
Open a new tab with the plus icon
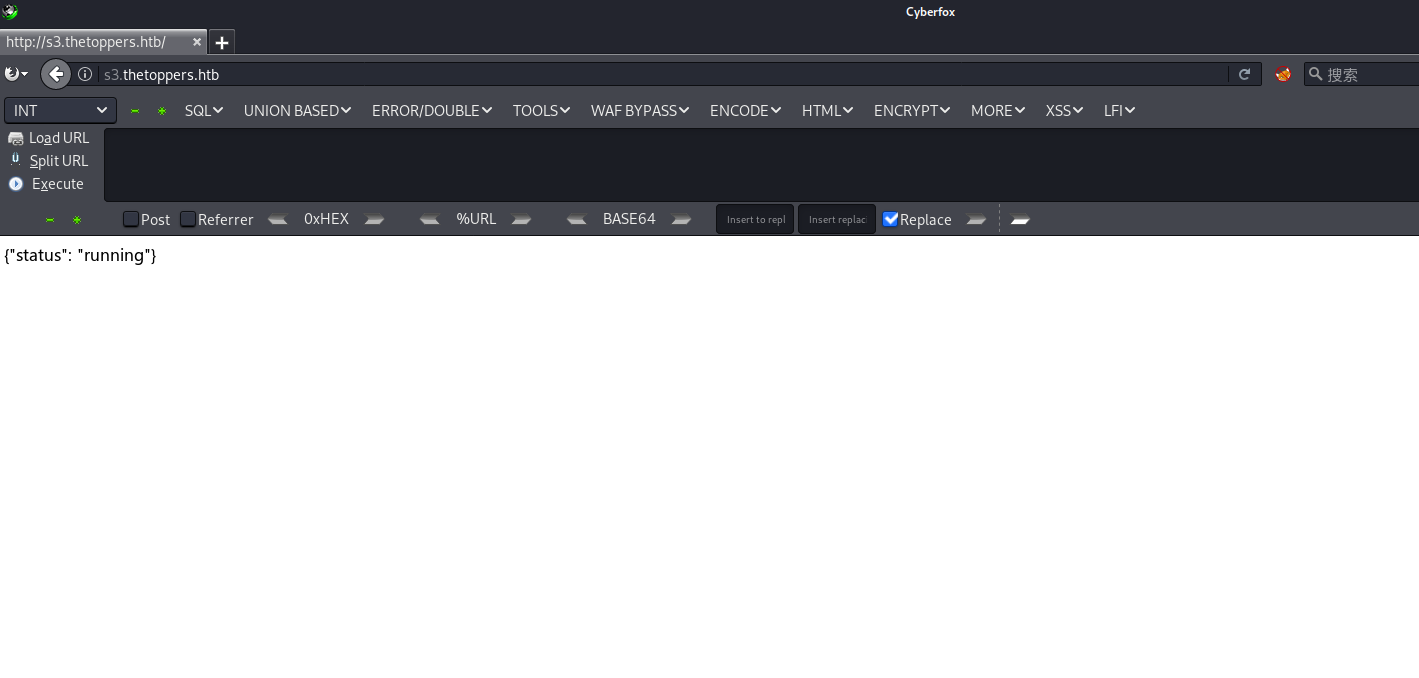222,42
